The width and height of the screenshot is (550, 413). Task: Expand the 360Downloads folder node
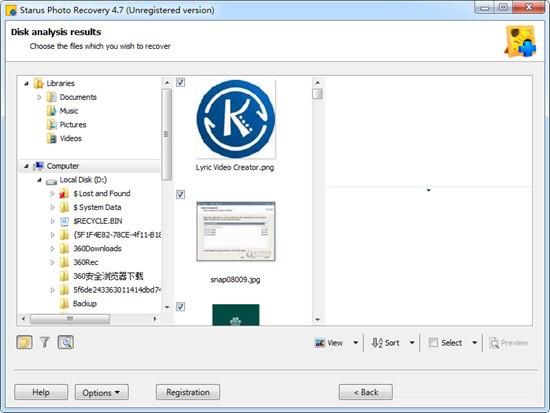(52, 249)
